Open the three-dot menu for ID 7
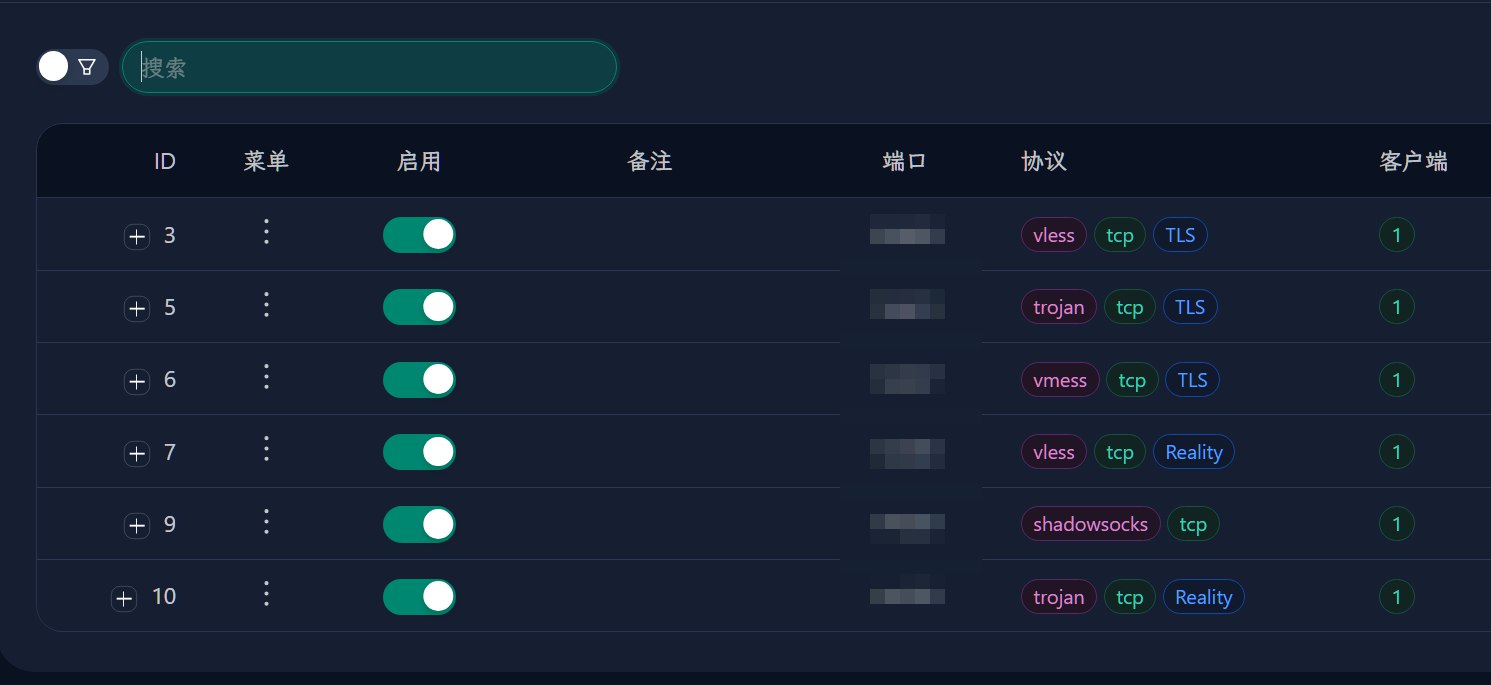This screenshot has height=685, width=1491. [266, 449]
